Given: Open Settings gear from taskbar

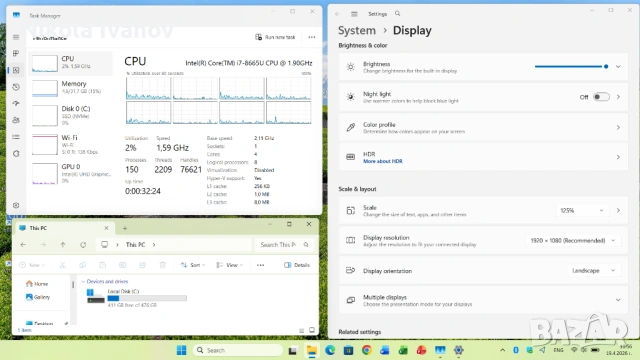Looking at the screenshot, I should point(459,350).
